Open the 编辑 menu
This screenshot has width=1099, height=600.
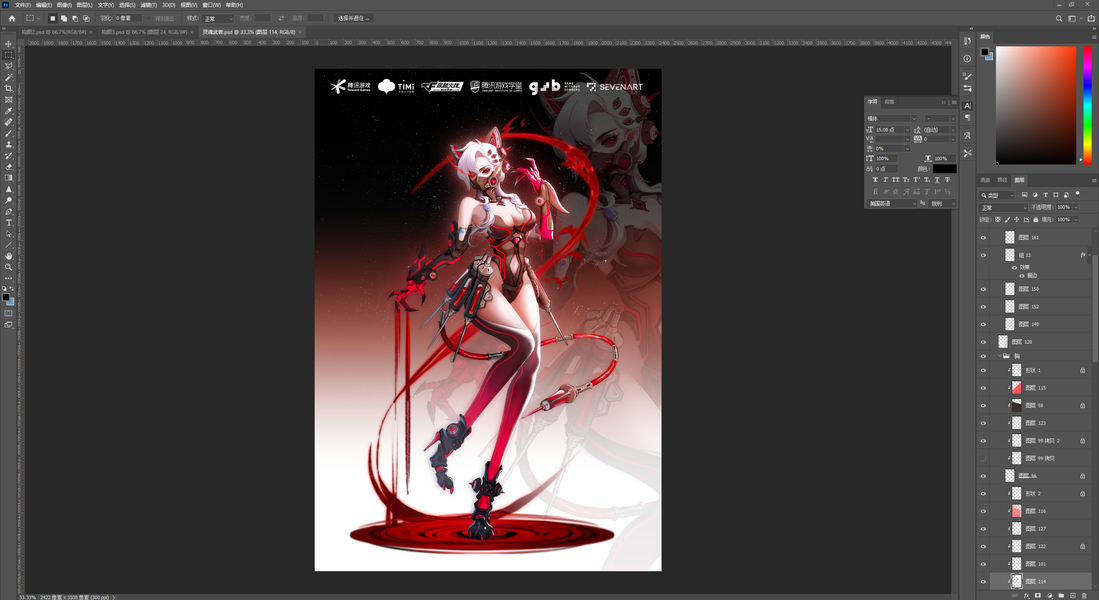coord(43,5)
